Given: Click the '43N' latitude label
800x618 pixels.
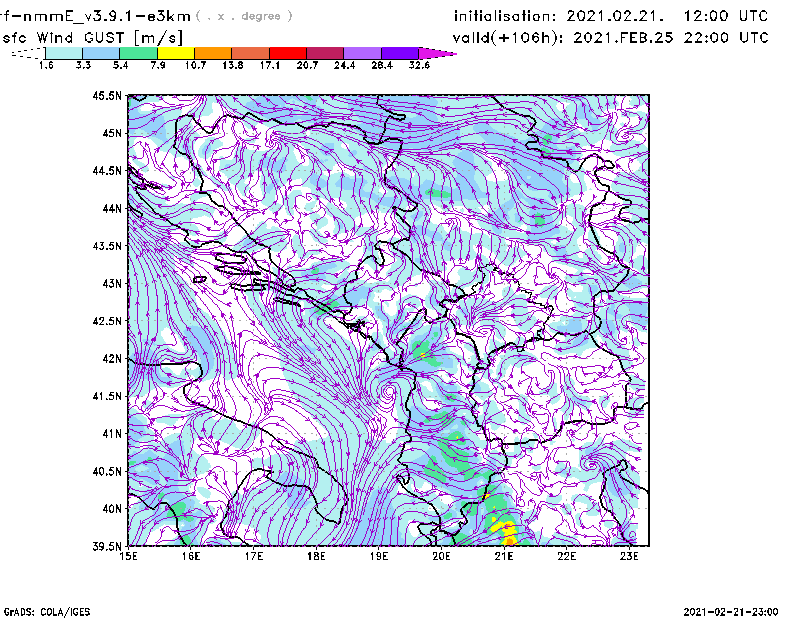Looking at the screenshot, I should (x=112, y=283).
